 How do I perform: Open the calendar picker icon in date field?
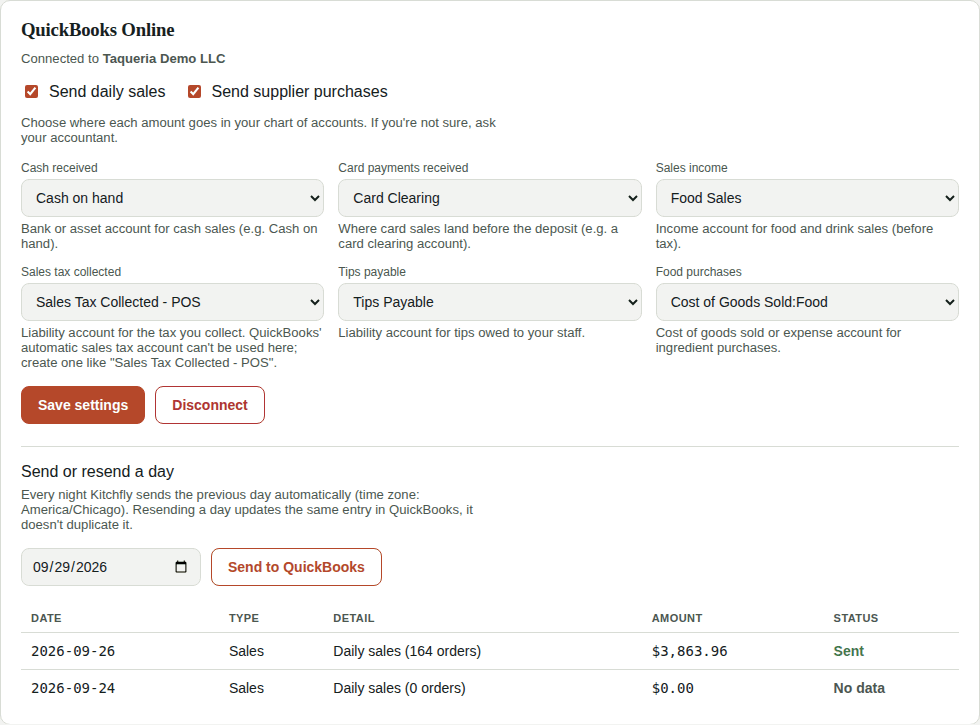point(181,567)
